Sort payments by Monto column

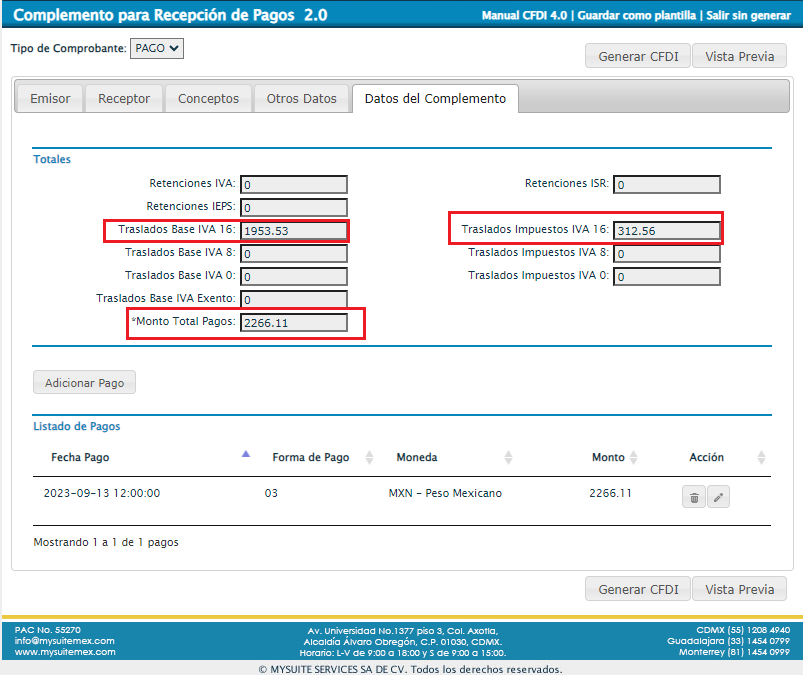[633, 457]
